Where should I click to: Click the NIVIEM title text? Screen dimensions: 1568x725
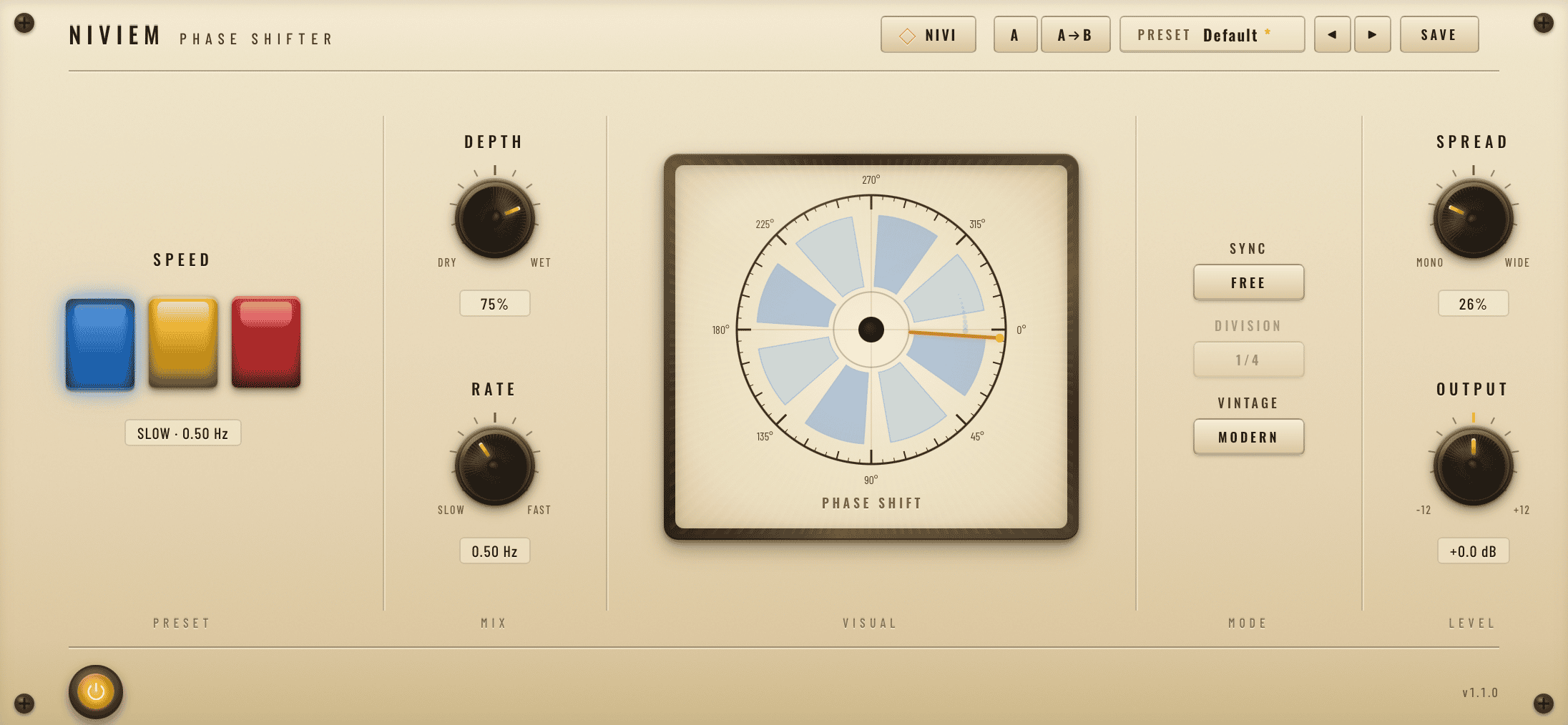coord(114,36)
